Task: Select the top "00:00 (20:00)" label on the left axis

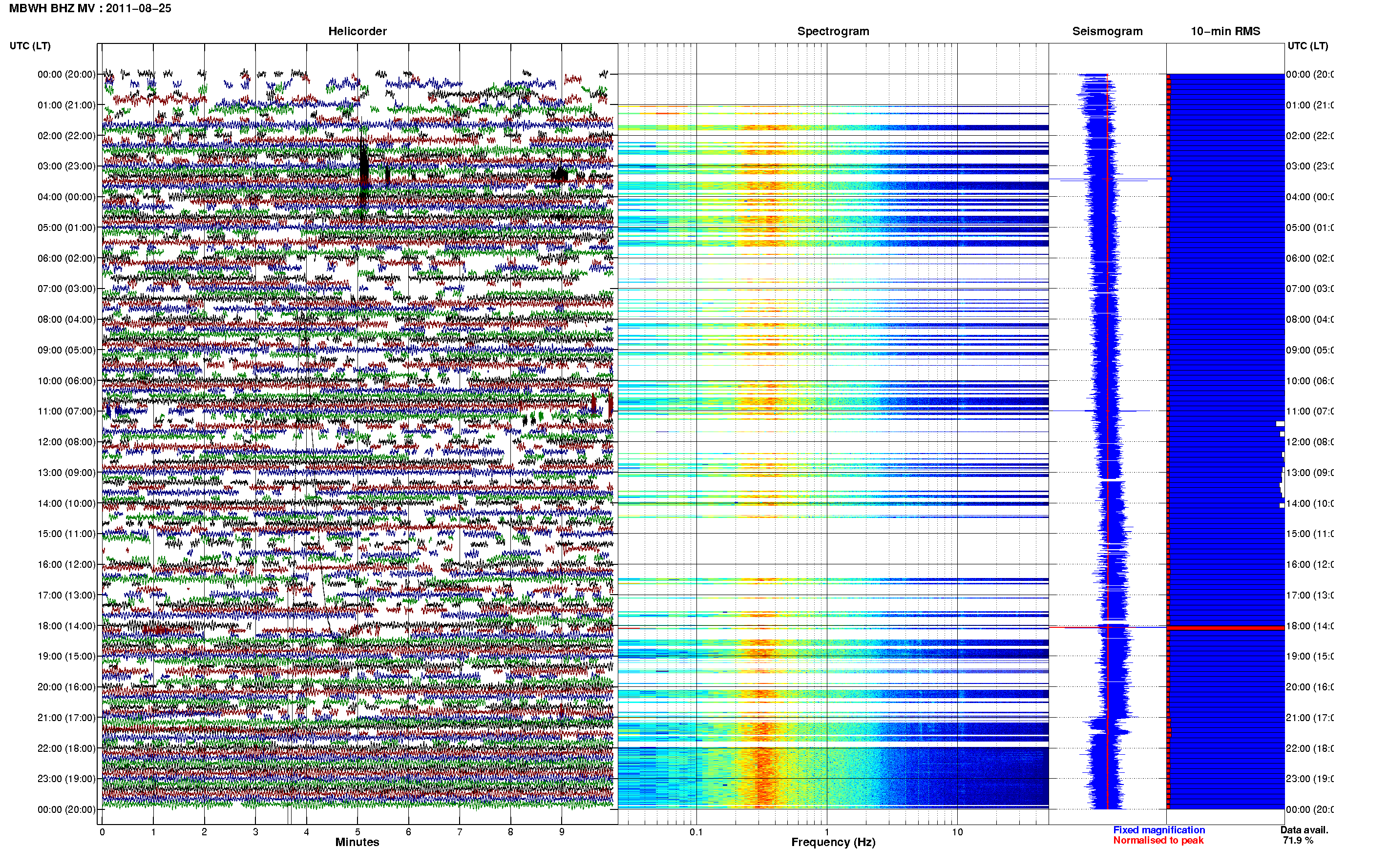Action: (x=66, y=74)
